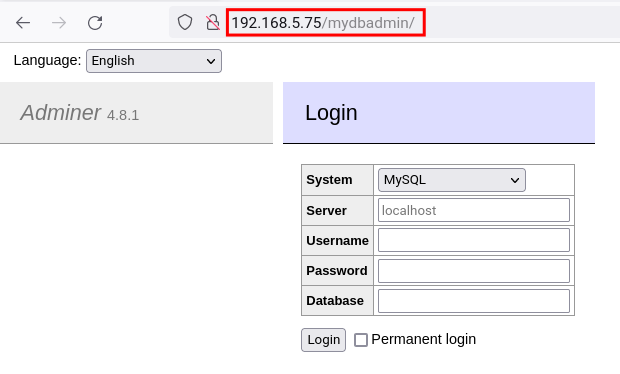Enable the Permanent login checkbox
620x374 pixels.
(361, 340)
